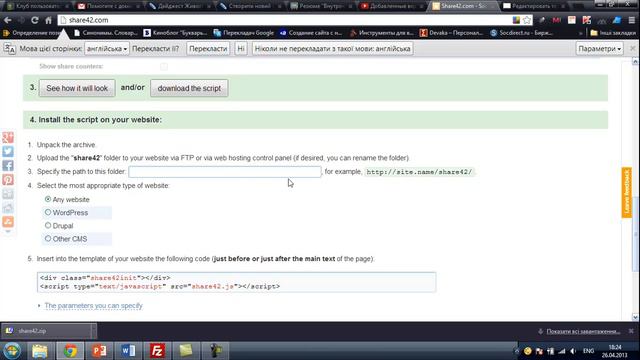Switch to the Добавленные tab

pyautogui.click(x=391, y=6)
